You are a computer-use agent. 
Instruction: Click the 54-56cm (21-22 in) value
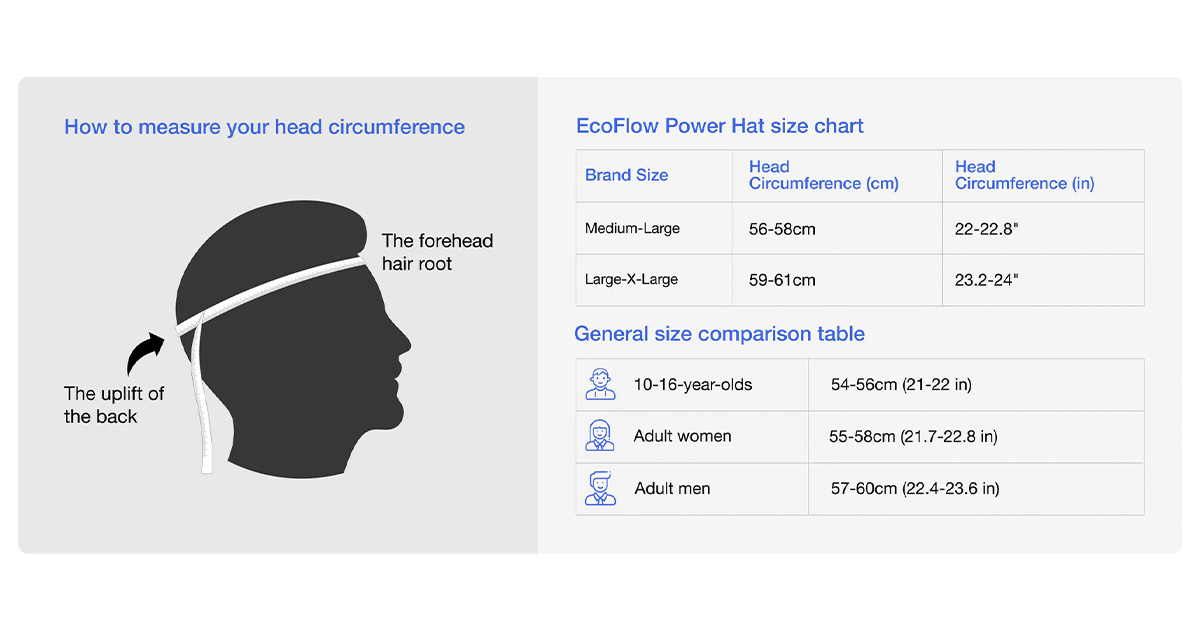pyautogui.click(x=901, y=385)
